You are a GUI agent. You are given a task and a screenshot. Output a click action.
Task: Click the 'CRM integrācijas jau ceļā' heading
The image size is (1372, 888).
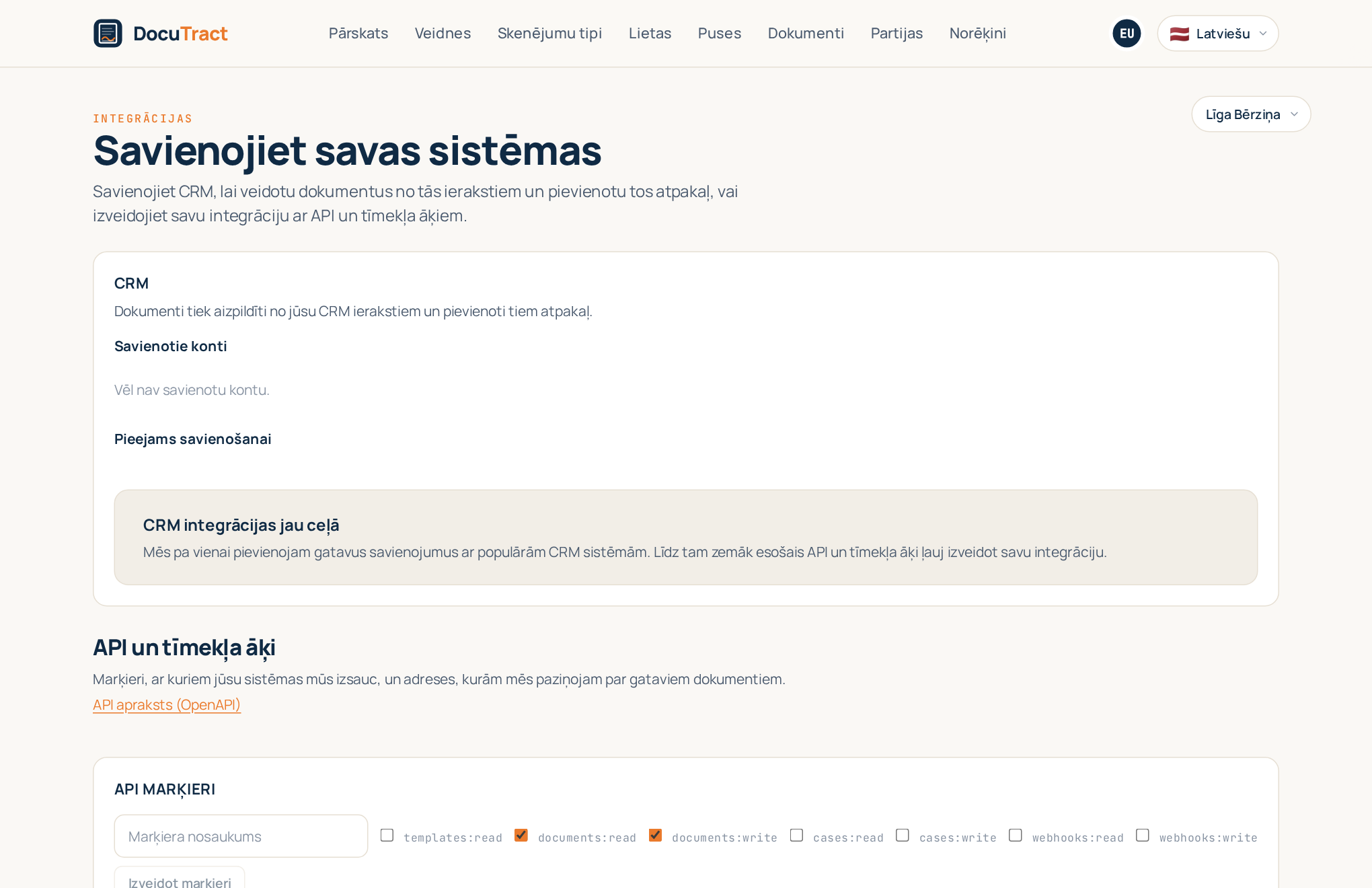241,525
